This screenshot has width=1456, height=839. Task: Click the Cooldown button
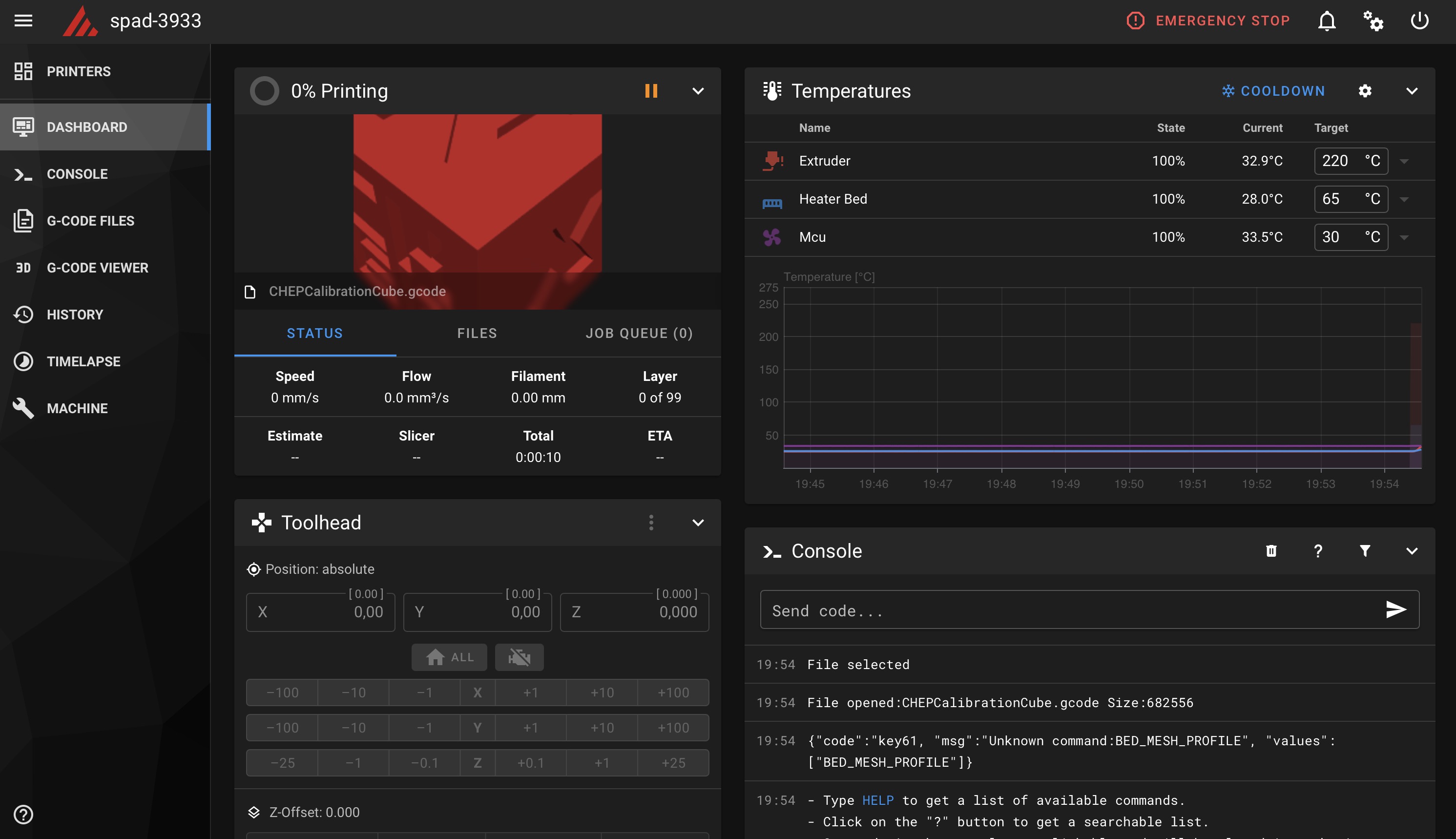click(1273, 91)
